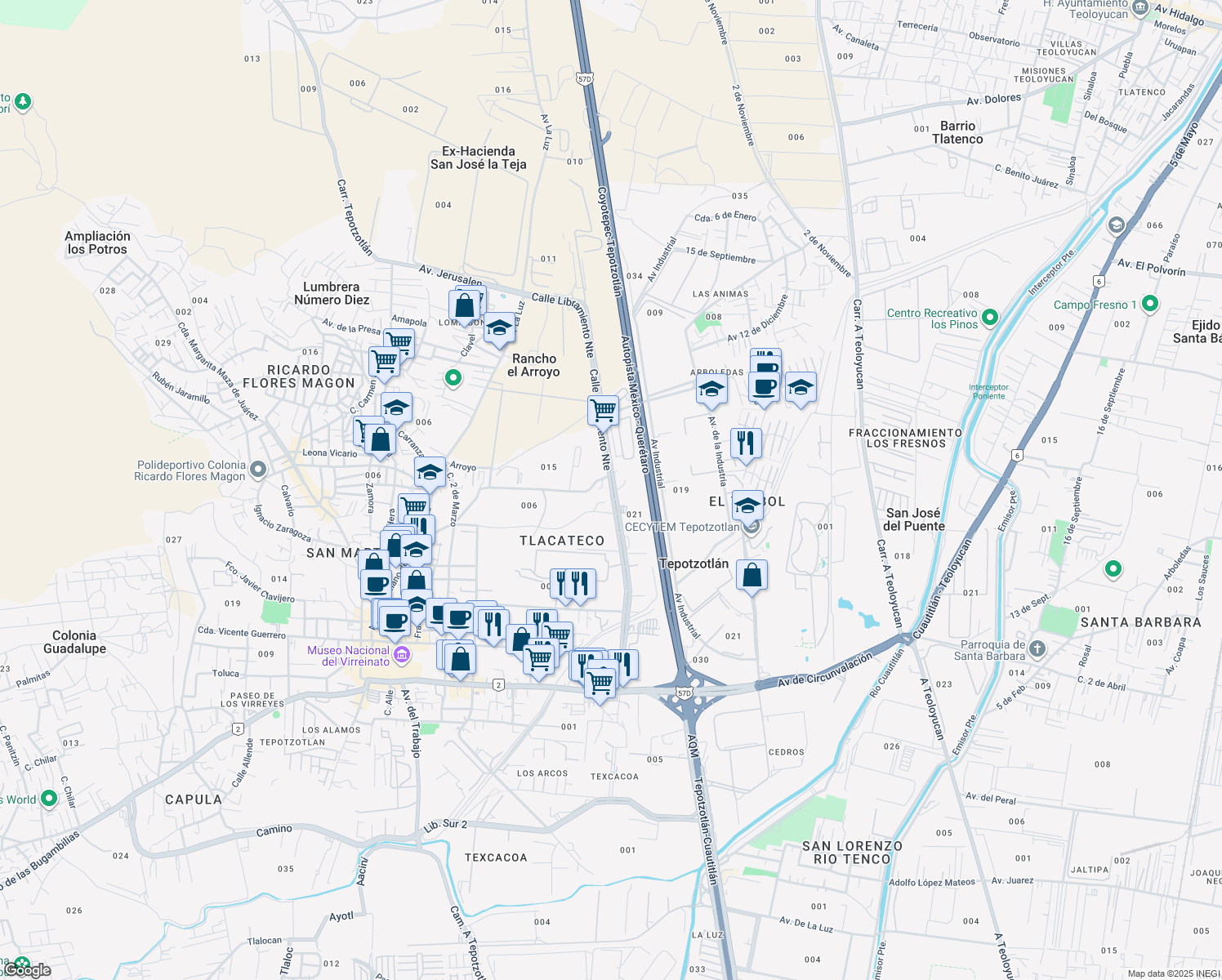Open the Museo Nacional del Virreinato museum icon

click(400, 653)
